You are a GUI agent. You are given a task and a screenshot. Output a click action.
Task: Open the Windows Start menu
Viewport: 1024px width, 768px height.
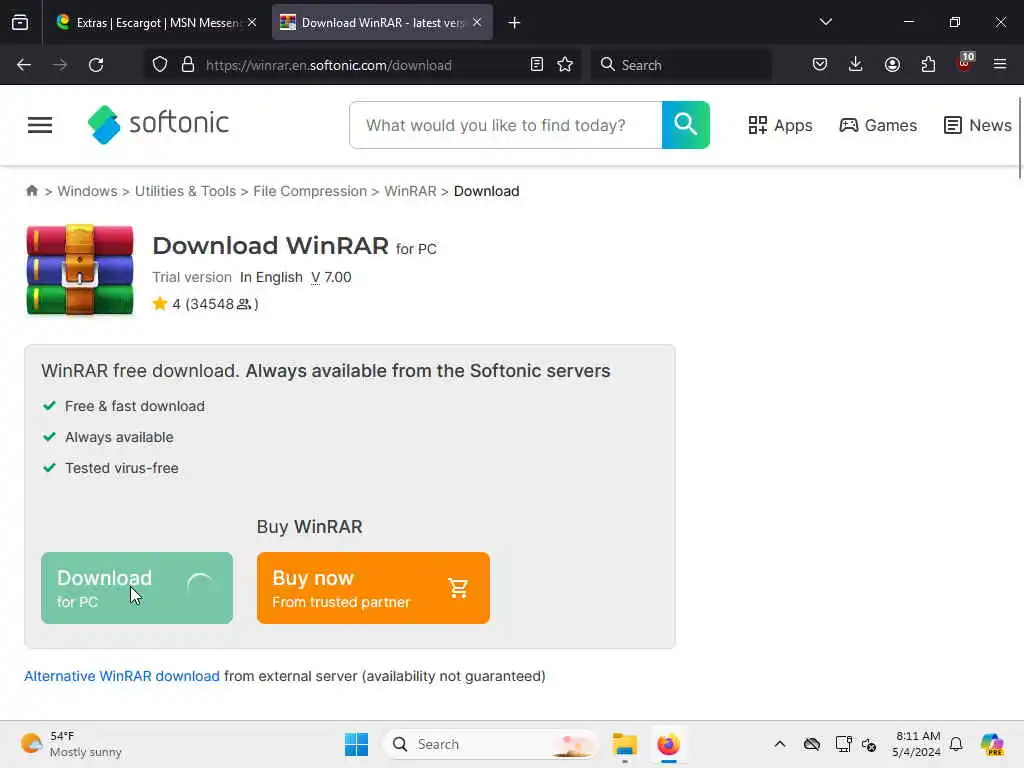[357, 744]
